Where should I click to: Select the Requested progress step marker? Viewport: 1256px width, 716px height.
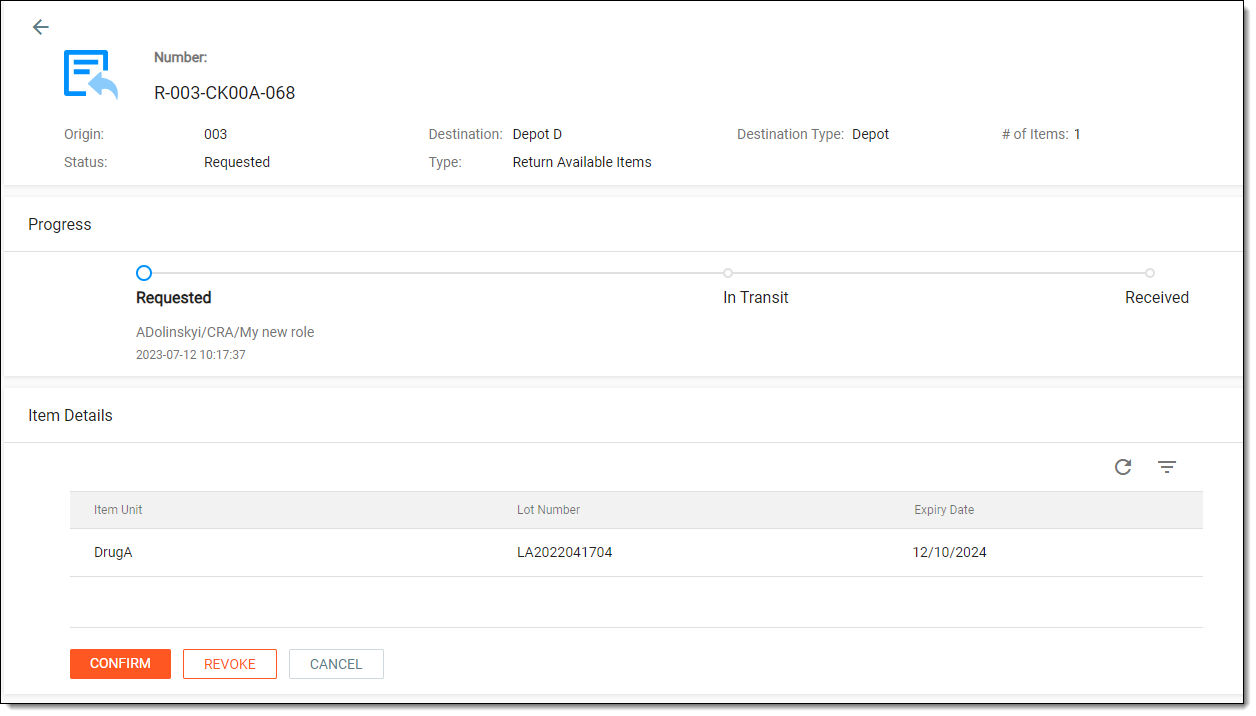(x=144, y=273)
